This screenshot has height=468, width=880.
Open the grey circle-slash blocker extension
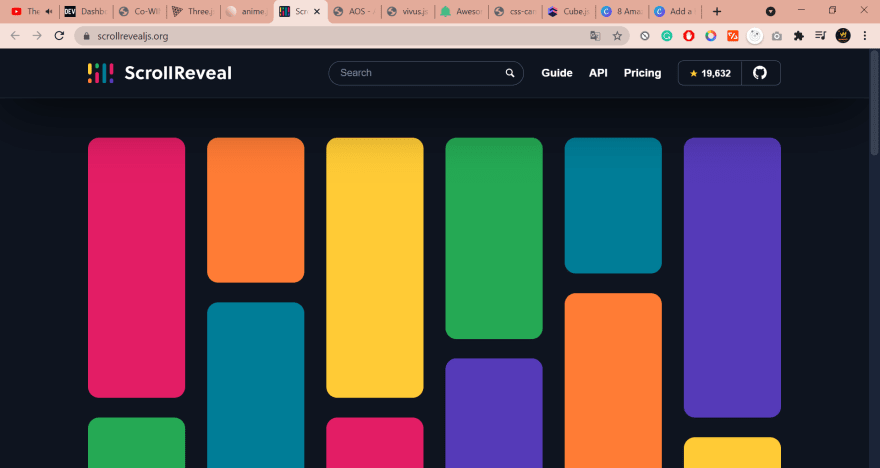click(x=645, y=36)
